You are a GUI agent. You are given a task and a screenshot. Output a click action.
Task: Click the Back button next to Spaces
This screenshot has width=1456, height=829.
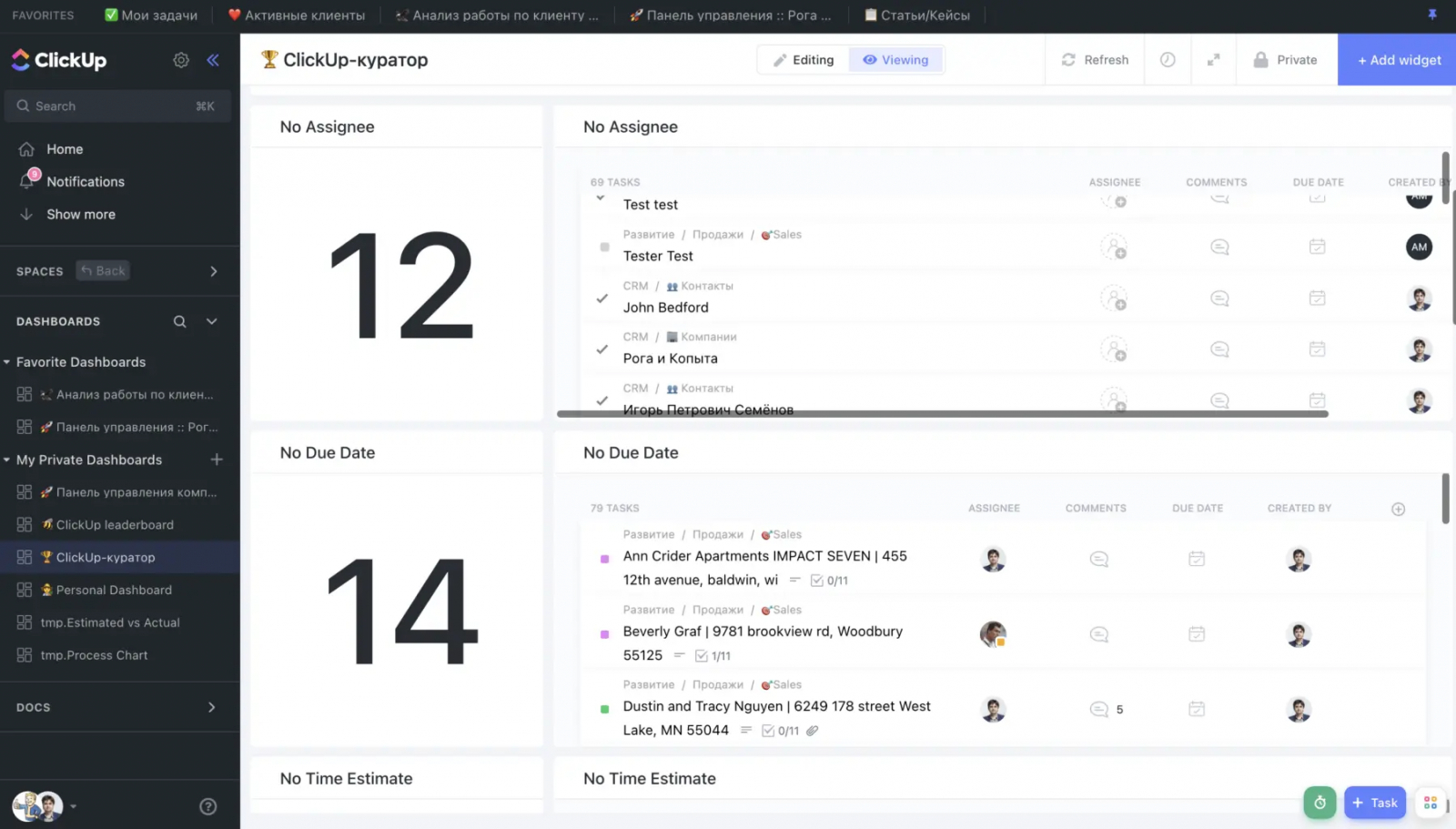103,271
